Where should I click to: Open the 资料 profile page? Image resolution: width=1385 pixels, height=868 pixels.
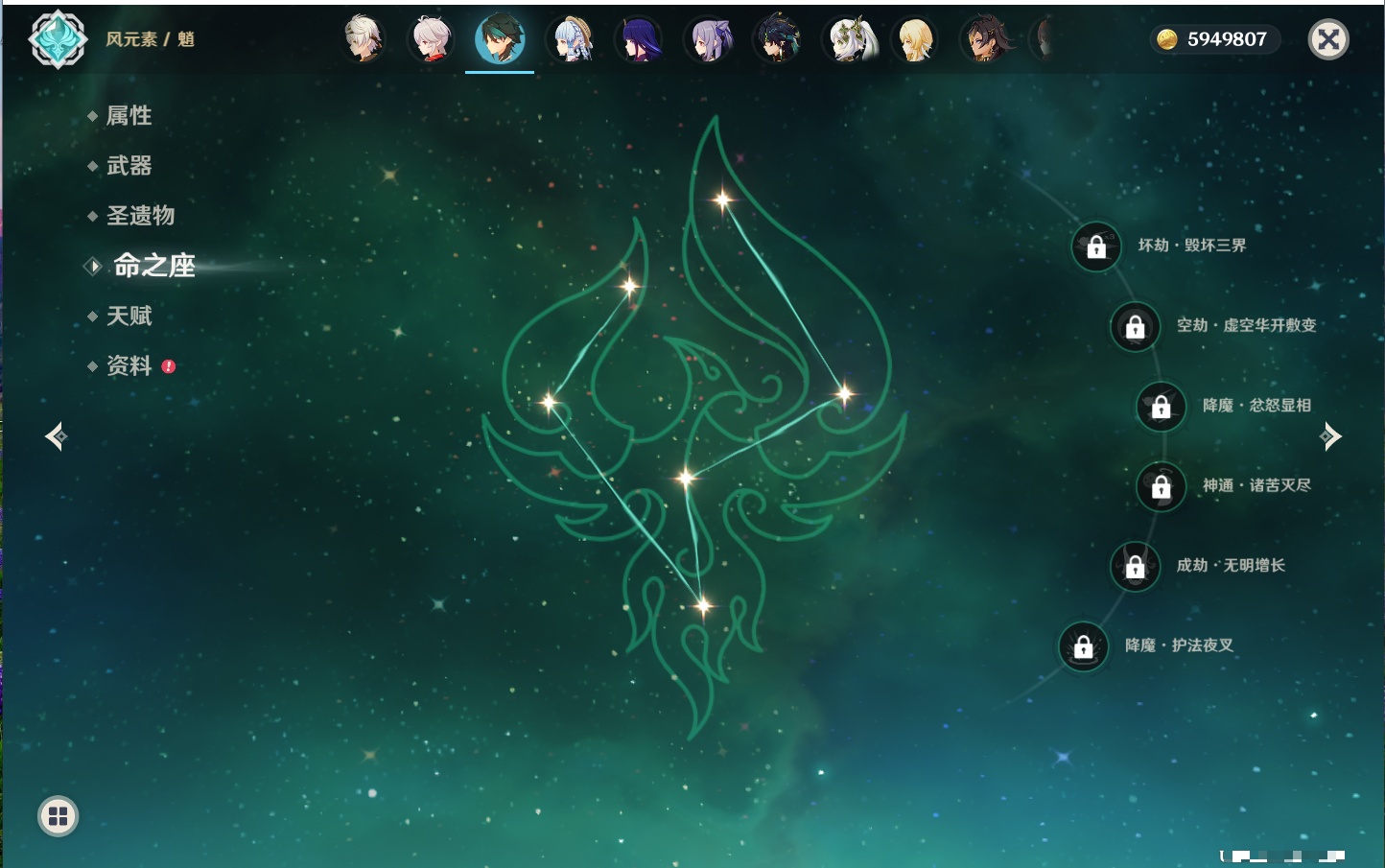pyautogui.click(x=129, y=365)
